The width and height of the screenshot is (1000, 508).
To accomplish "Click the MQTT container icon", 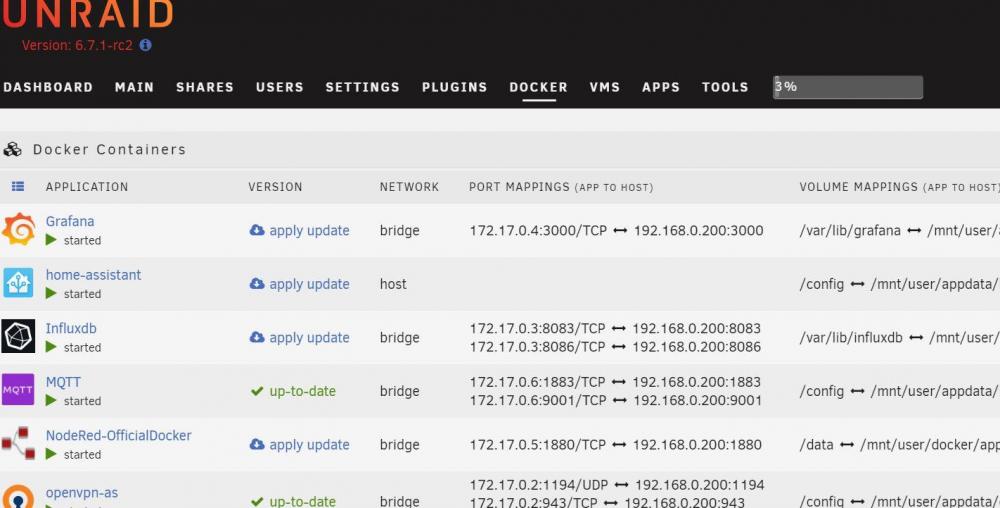I will tap(18, 390).
